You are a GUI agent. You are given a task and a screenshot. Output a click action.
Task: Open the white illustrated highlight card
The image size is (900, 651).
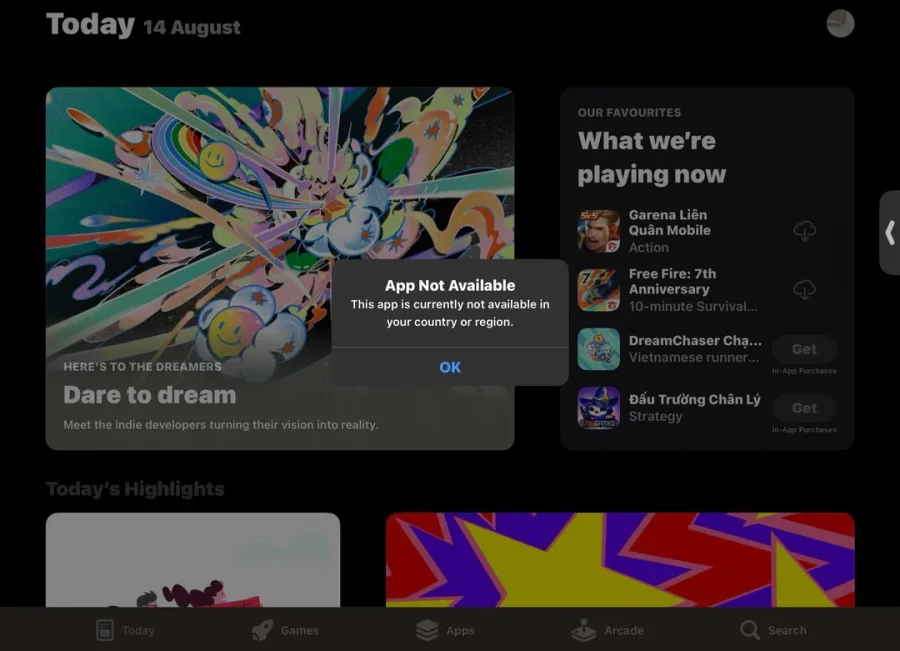[x=193, y=560]
